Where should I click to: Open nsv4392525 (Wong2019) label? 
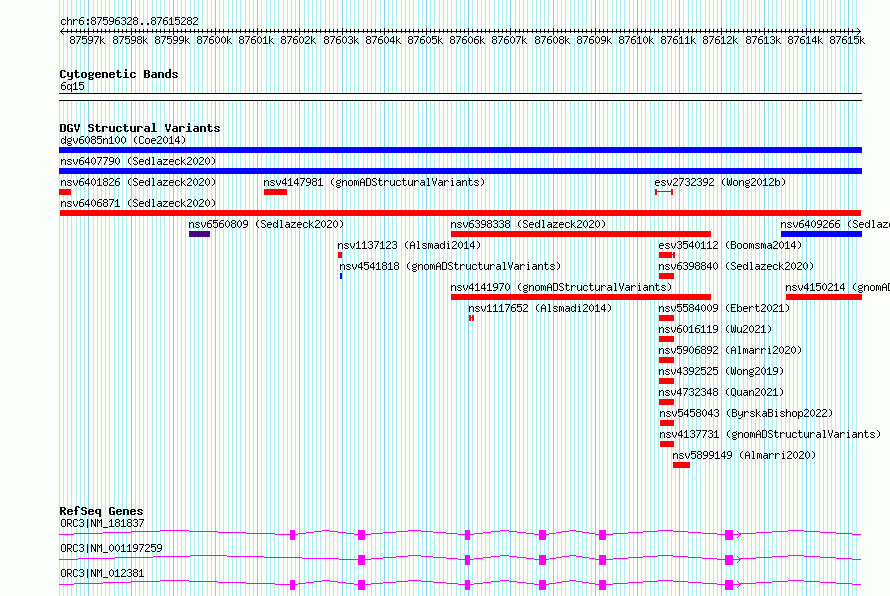[x=721, y=371]
